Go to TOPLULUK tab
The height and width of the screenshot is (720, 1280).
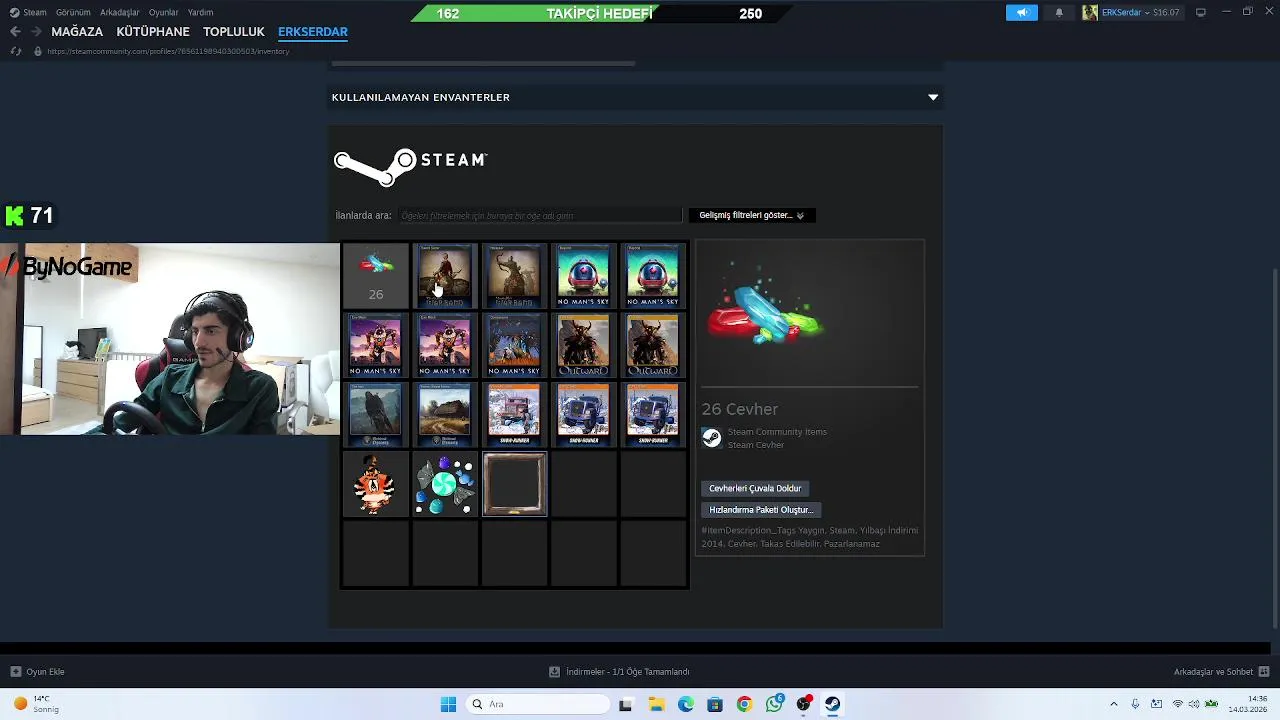tap(234, 32)
